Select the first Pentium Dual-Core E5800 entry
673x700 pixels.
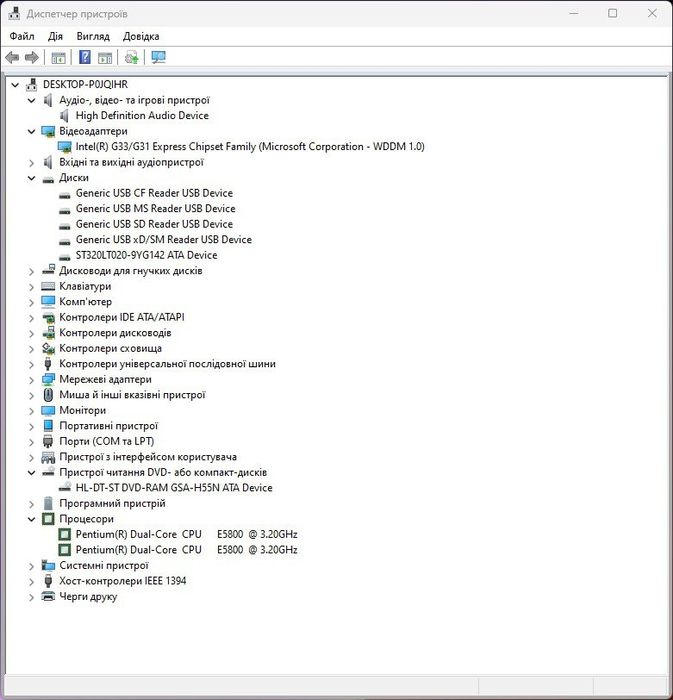(186, 534)
